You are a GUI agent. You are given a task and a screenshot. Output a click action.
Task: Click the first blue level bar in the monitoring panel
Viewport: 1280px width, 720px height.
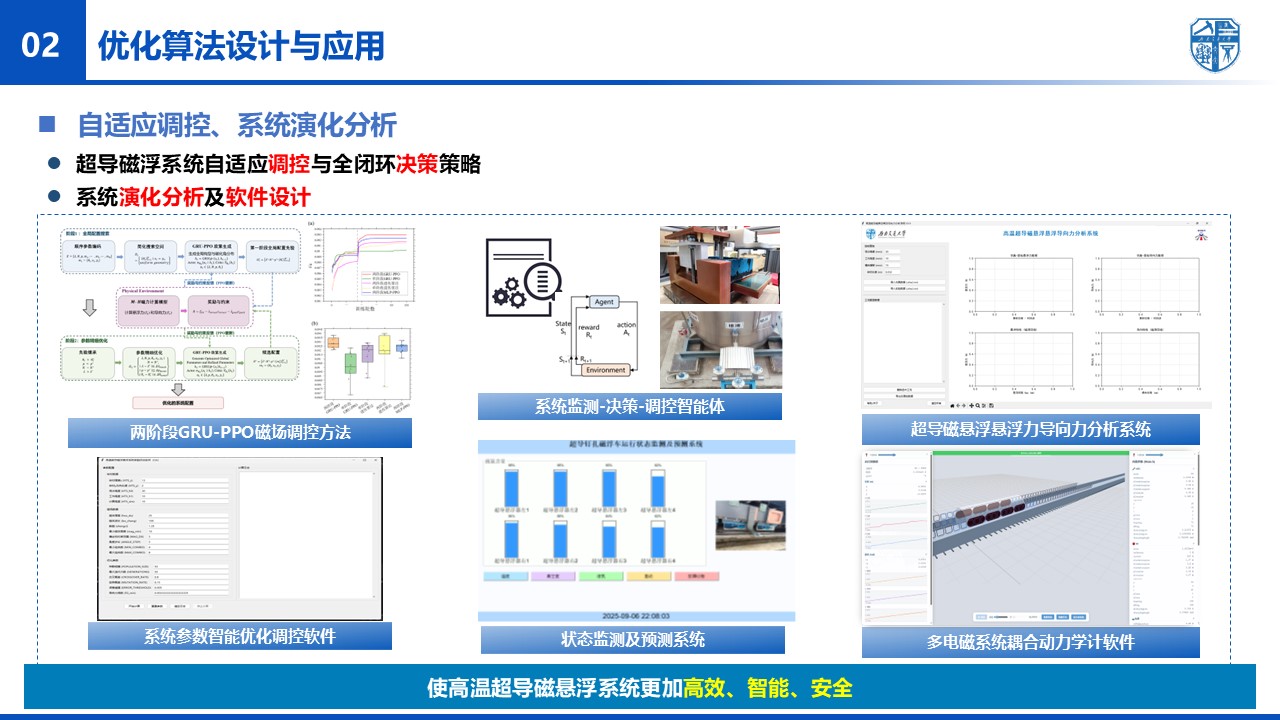pos(512,489)
